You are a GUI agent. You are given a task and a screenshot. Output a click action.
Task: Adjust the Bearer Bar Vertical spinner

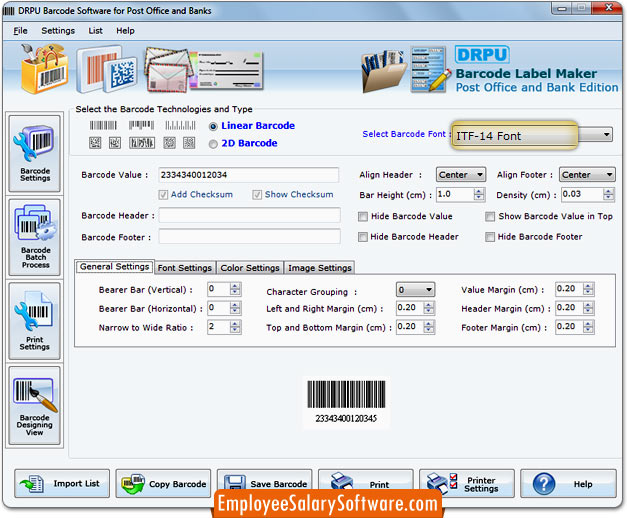pos(235,289)
